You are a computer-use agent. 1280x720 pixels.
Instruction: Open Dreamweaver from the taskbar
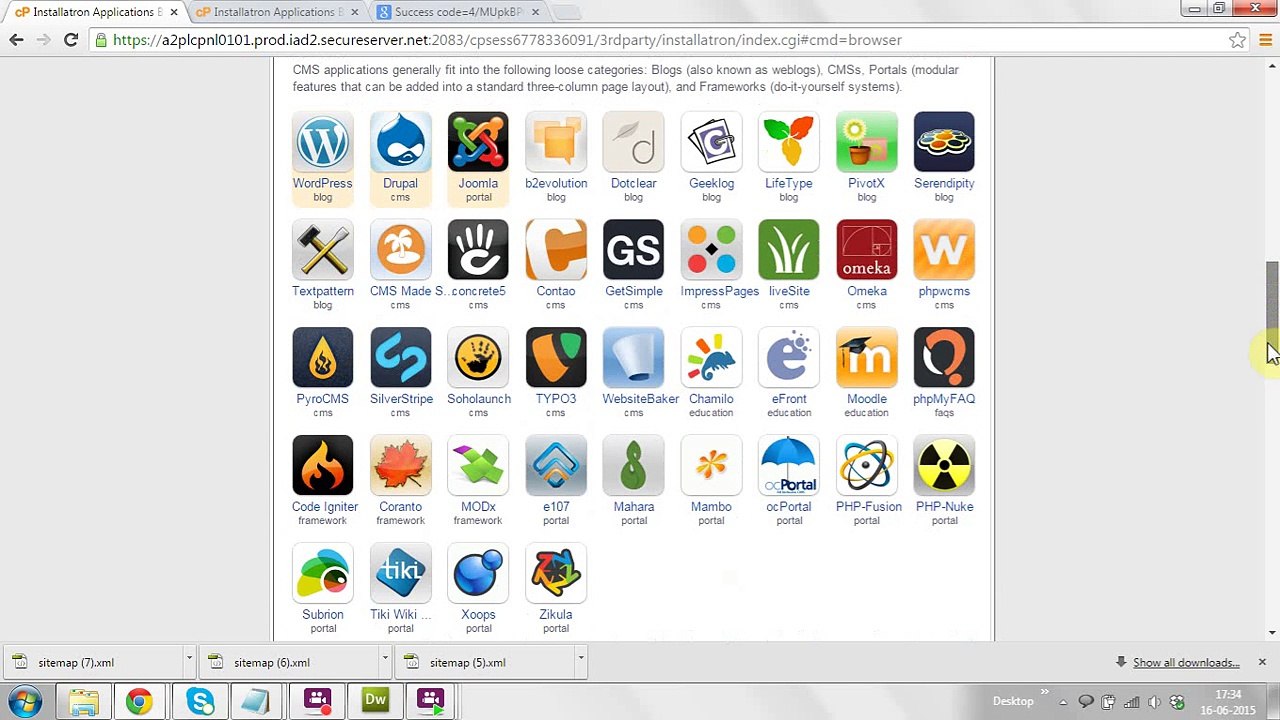coord(376,701)
